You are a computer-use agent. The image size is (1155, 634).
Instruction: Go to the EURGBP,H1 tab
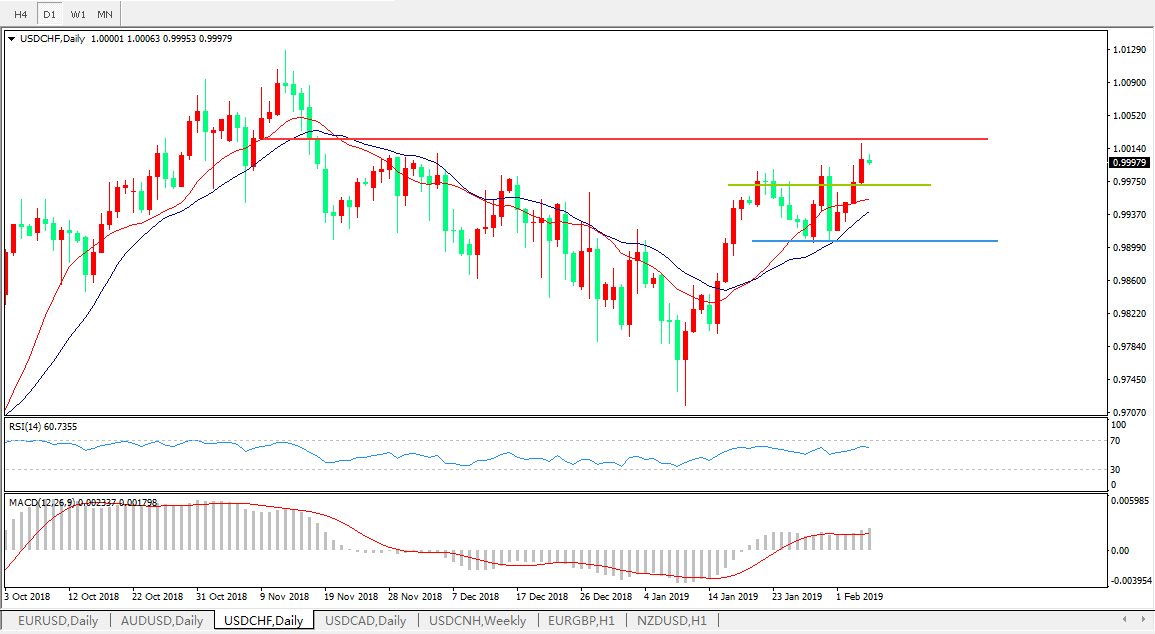tap(580, 621)
